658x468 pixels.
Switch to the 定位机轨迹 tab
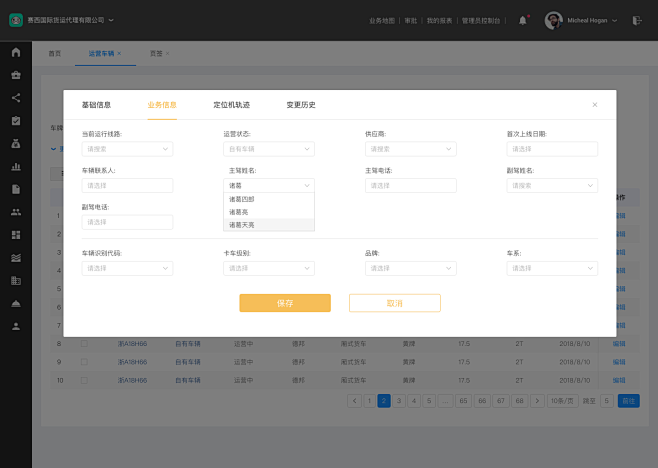(x=232, y=105)
